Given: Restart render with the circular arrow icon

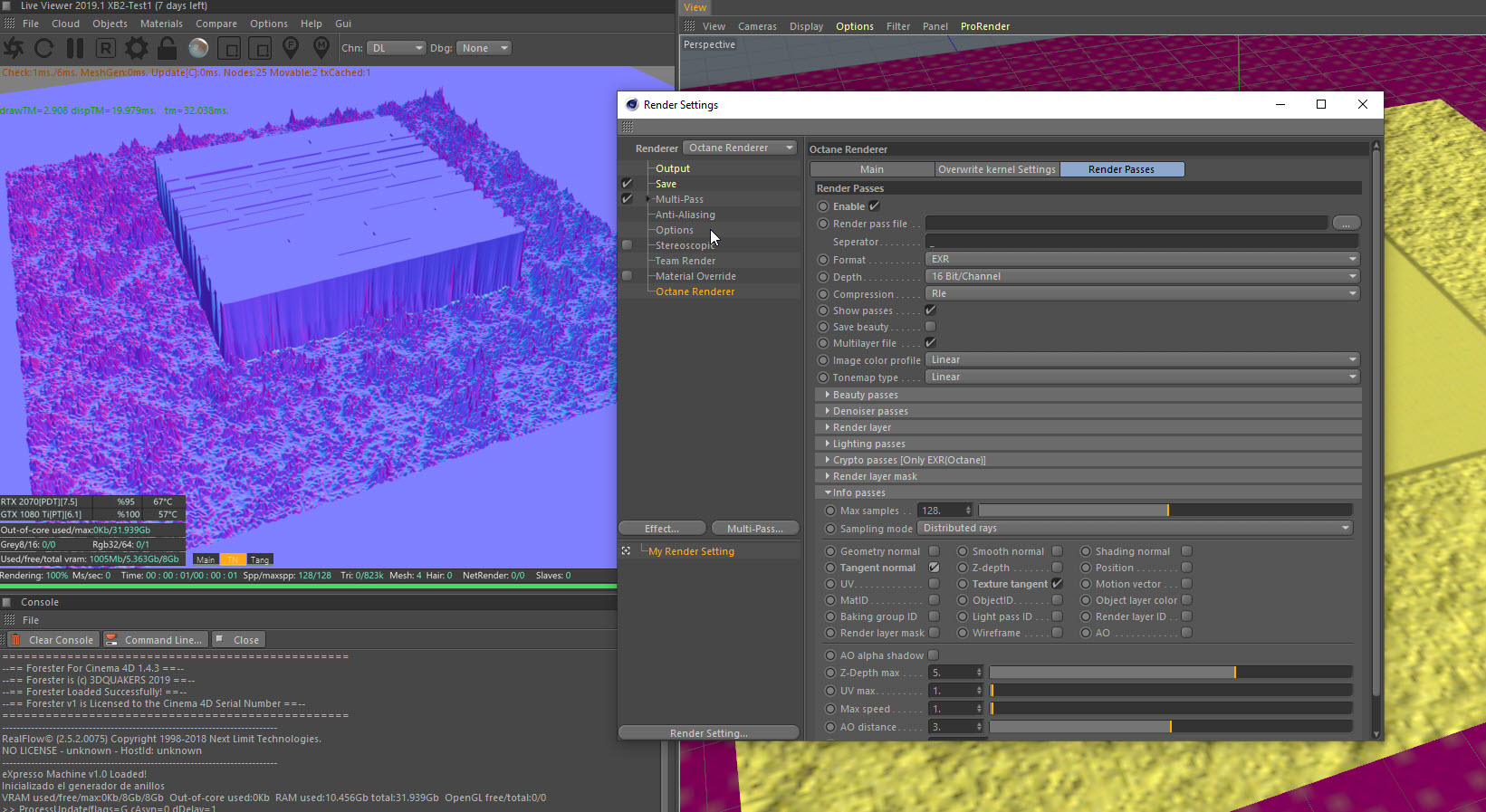Looking at the screenshot, I should pyautogui.click(x=44, y=48).
